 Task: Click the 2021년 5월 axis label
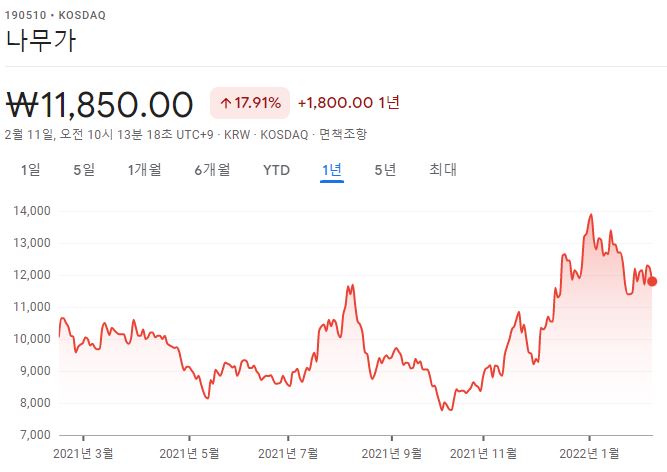point(189,453)
